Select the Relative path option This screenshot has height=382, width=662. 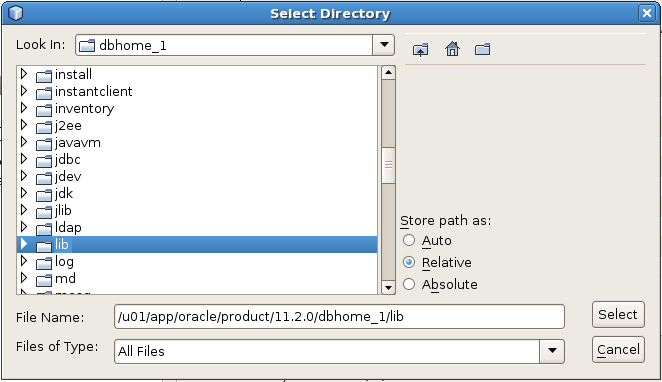409,262
